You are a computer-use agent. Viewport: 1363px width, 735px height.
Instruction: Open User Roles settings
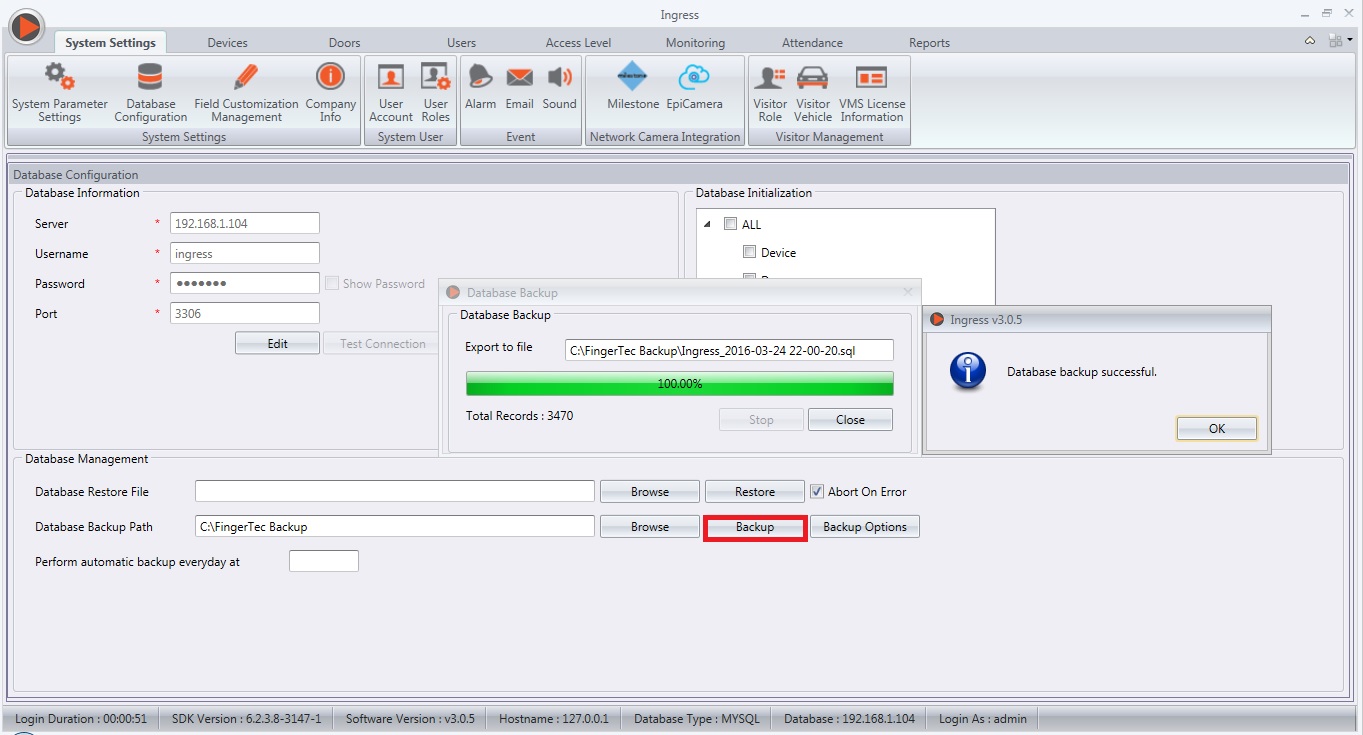435,92
